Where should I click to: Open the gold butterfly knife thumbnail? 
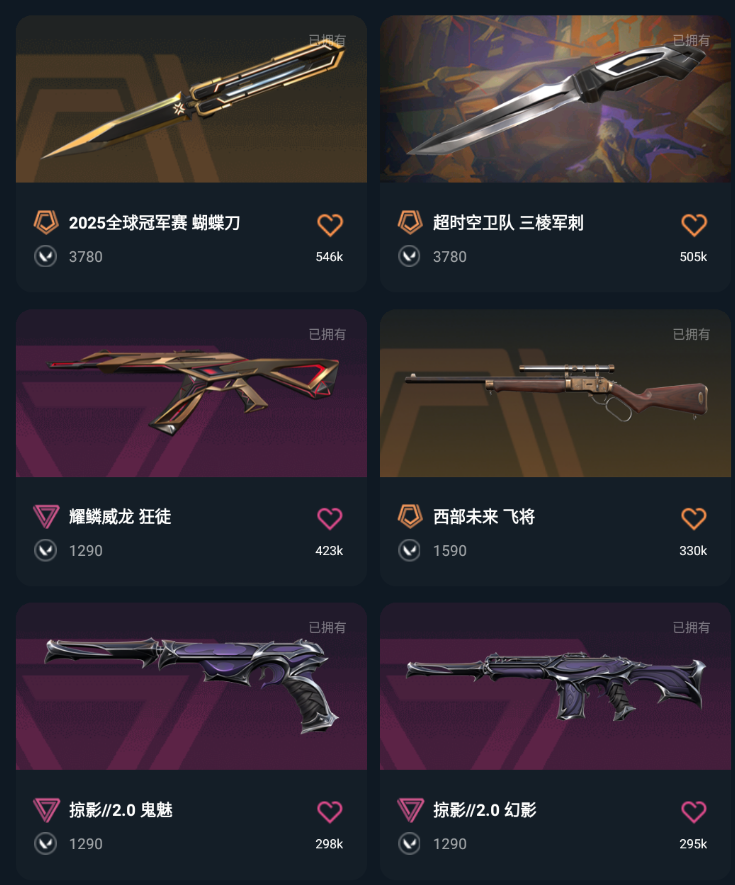click(191, 99)
